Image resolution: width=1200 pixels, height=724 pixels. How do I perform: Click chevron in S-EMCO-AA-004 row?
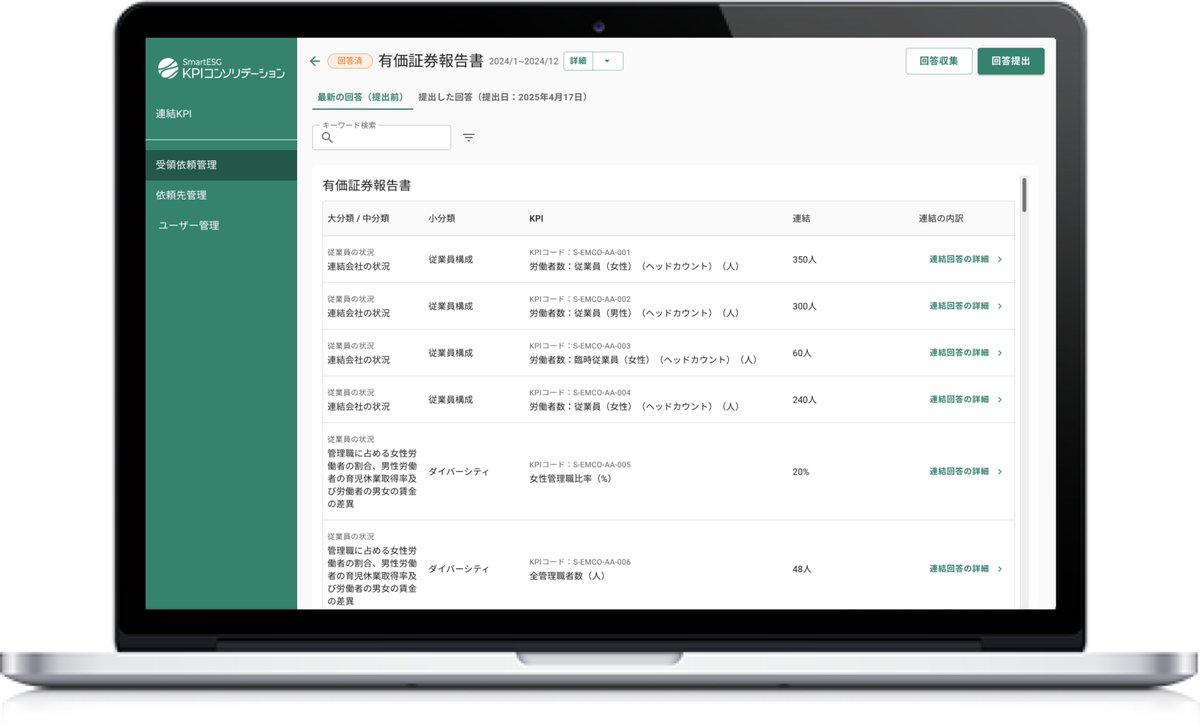tap(1000, 399)
